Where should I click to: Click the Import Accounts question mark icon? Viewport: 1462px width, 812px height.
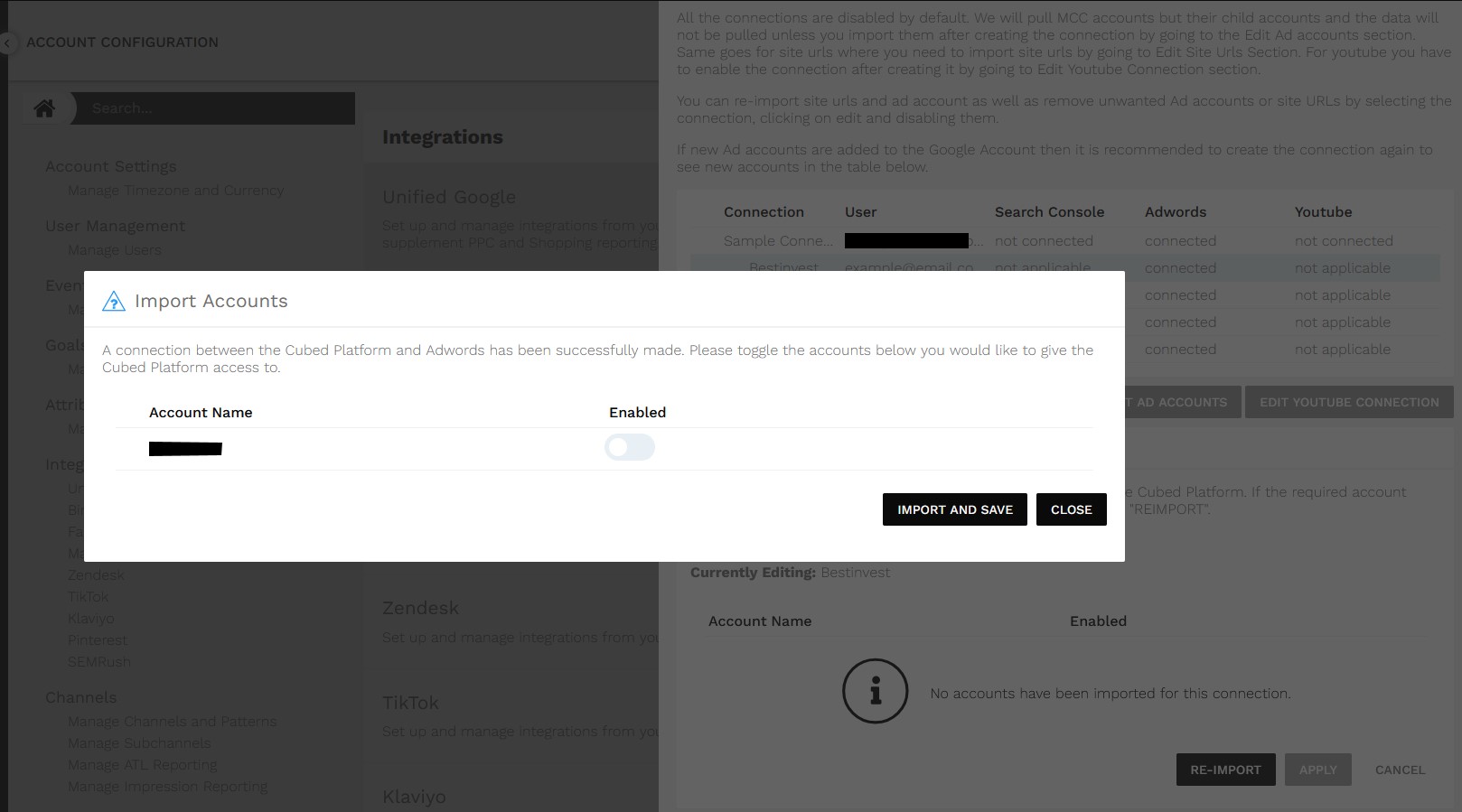pos(114,301)
